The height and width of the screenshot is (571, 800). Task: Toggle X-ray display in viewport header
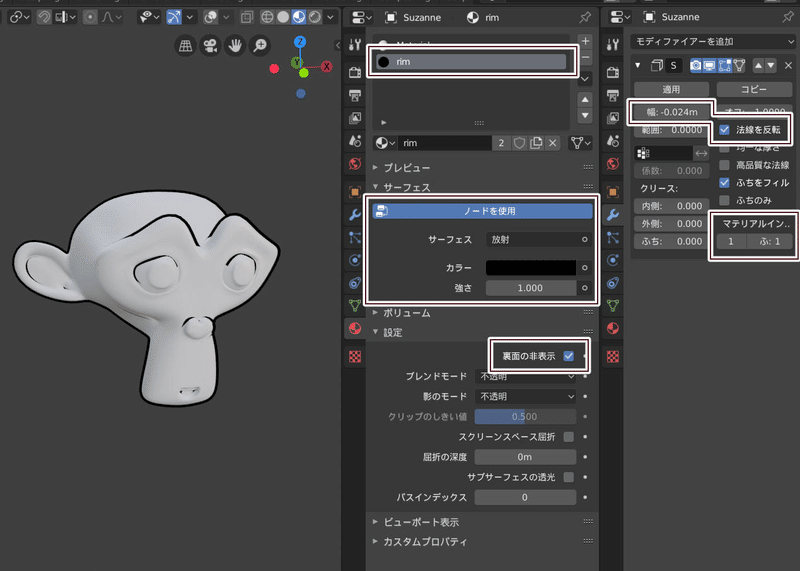[247, 17]
